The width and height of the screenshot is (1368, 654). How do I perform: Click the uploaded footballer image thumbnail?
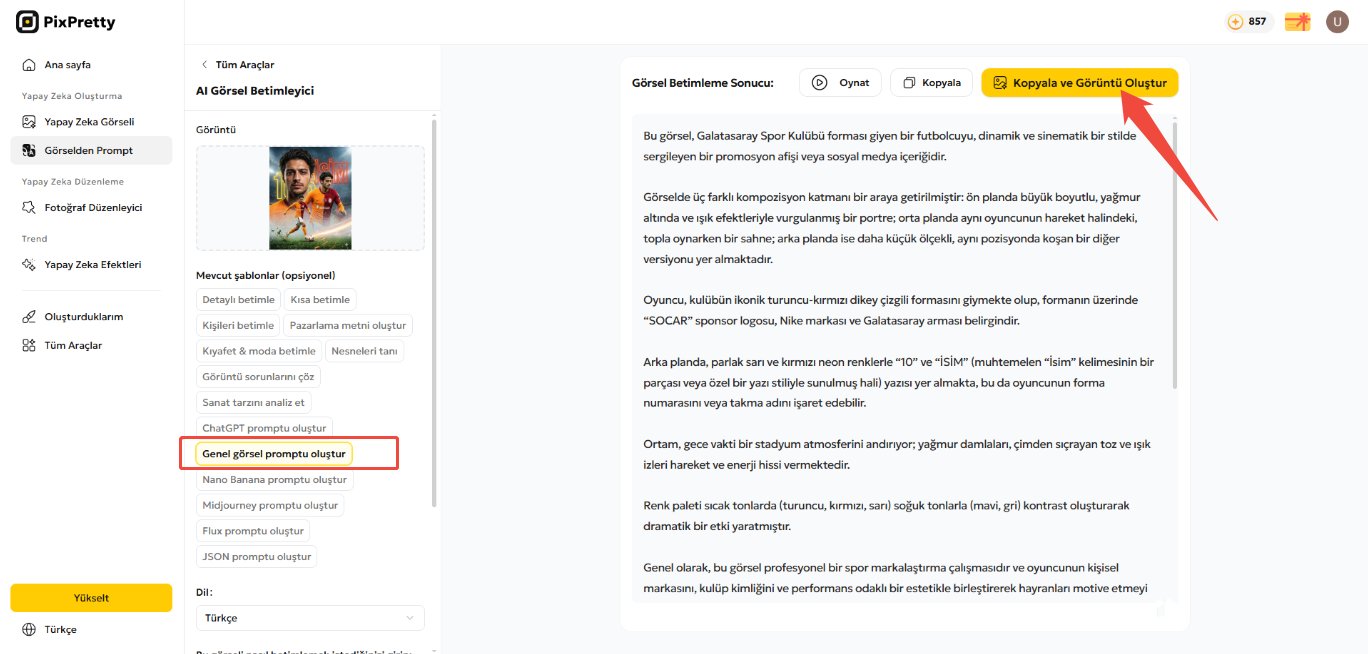[x=310, y=198]
